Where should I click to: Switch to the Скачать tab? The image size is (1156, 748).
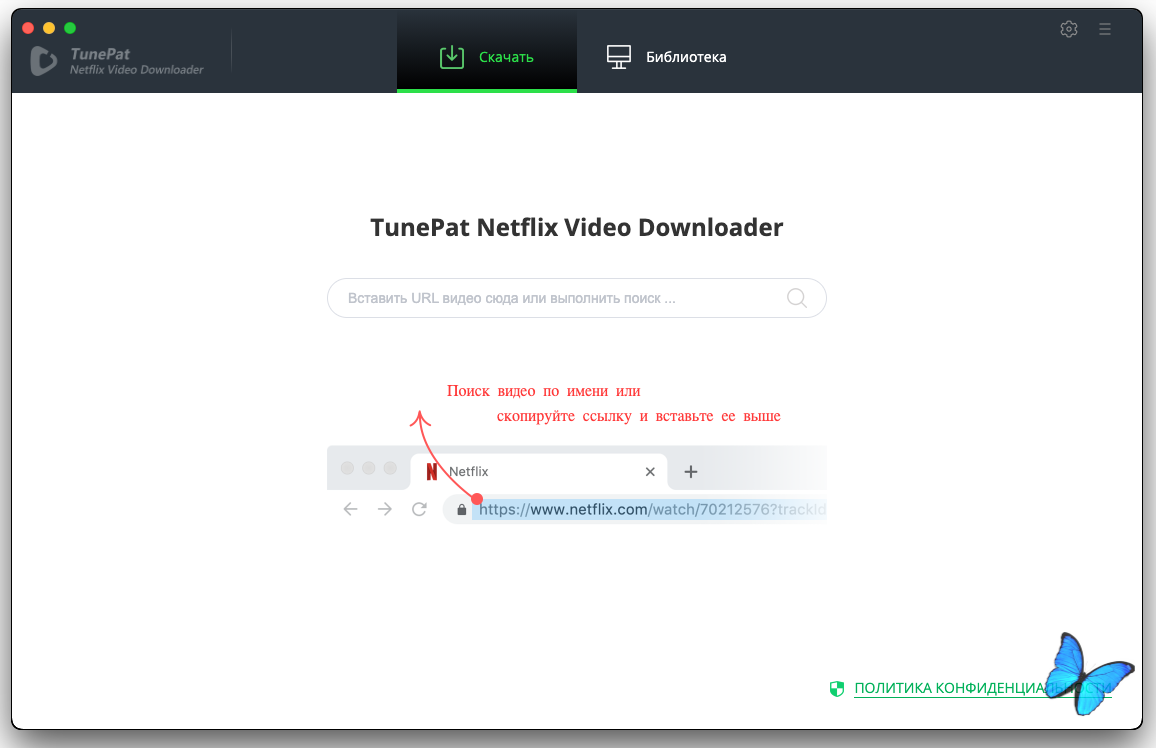(x=487, y=57)
